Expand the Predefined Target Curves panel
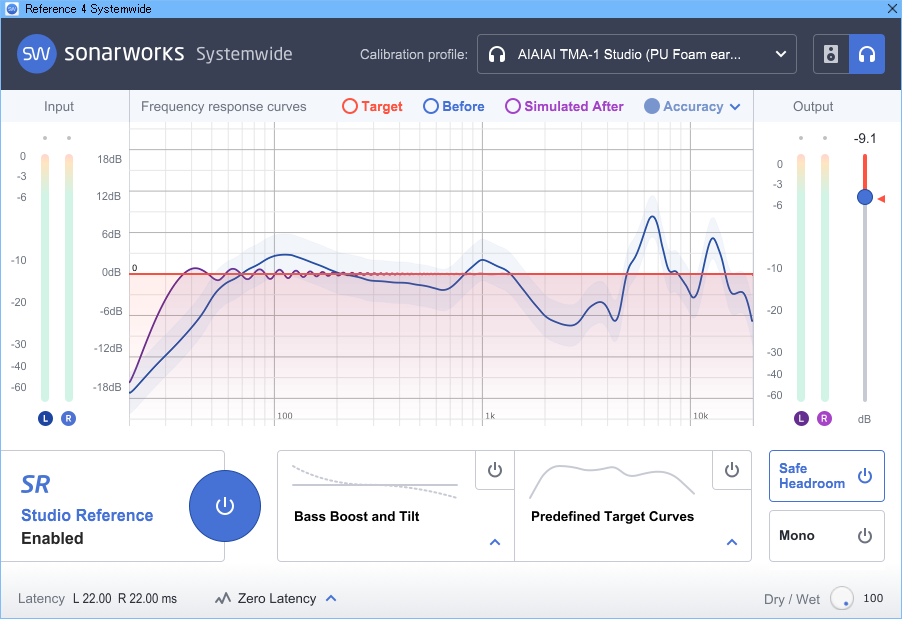The image size is (902, 619). 732,542
